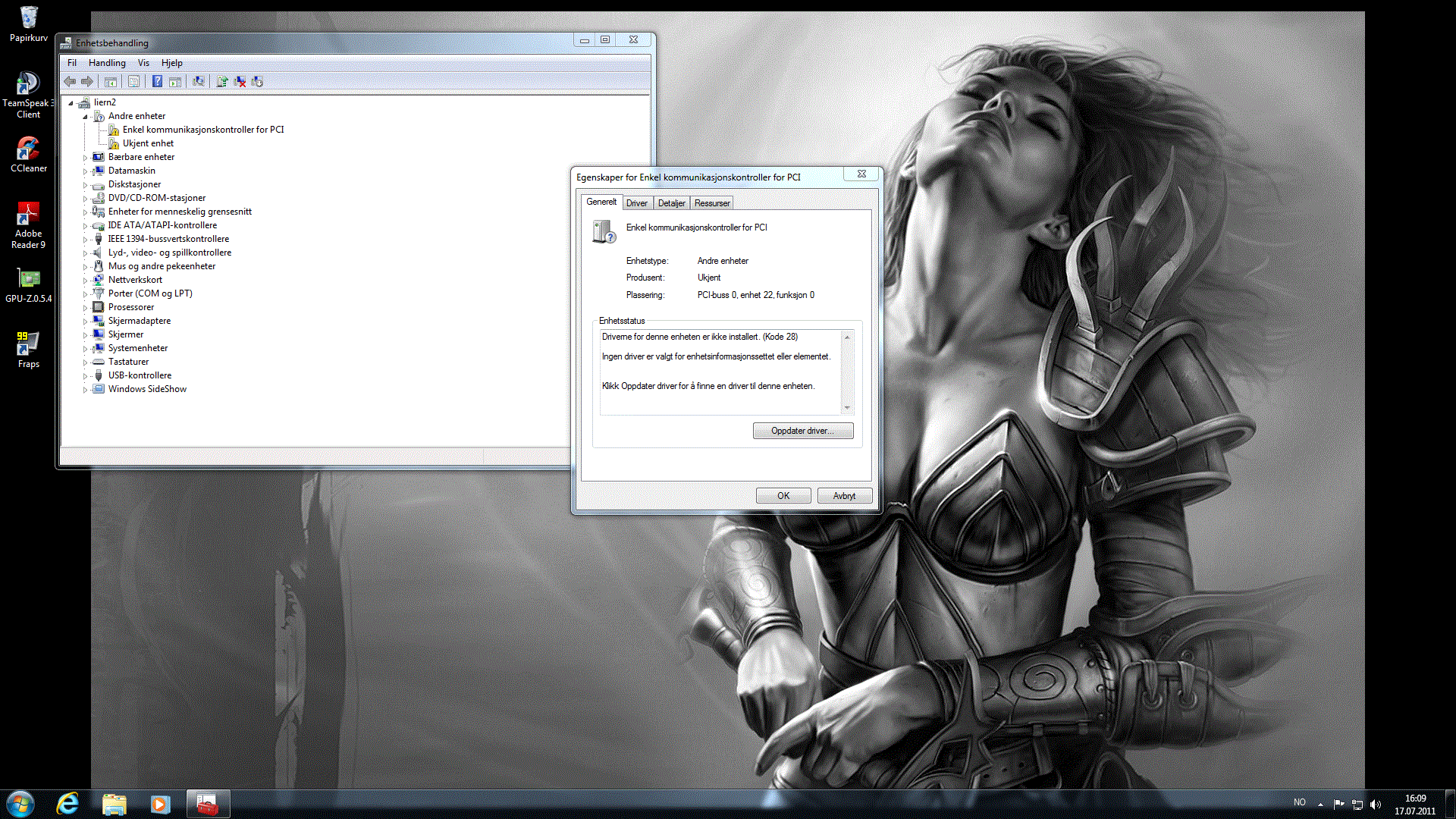Image resolution: width=1456 pixels, height=819 pixels.
Task: Open the Handling menu
Action: point(107,63)
